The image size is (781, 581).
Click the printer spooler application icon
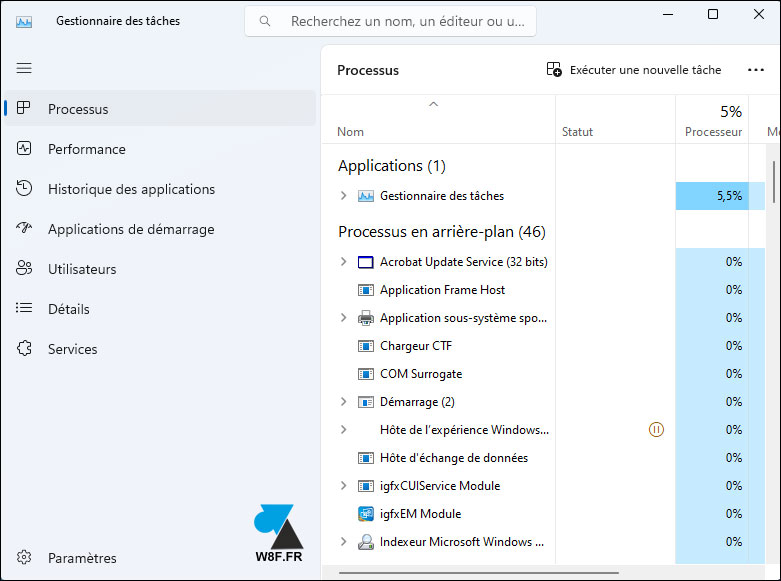(366, 318)
